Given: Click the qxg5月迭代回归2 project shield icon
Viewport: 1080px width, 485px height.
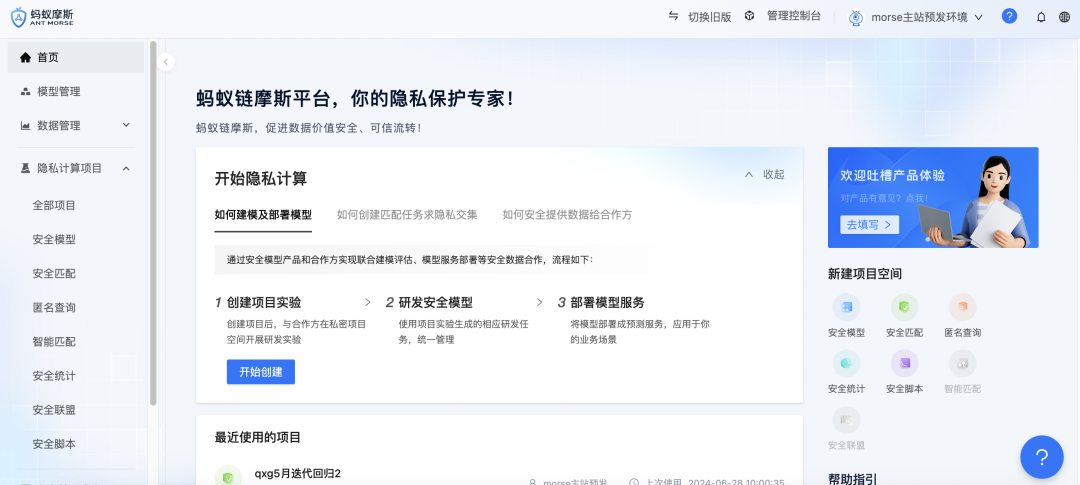Looking at the screenshot, I should (228, 477).
